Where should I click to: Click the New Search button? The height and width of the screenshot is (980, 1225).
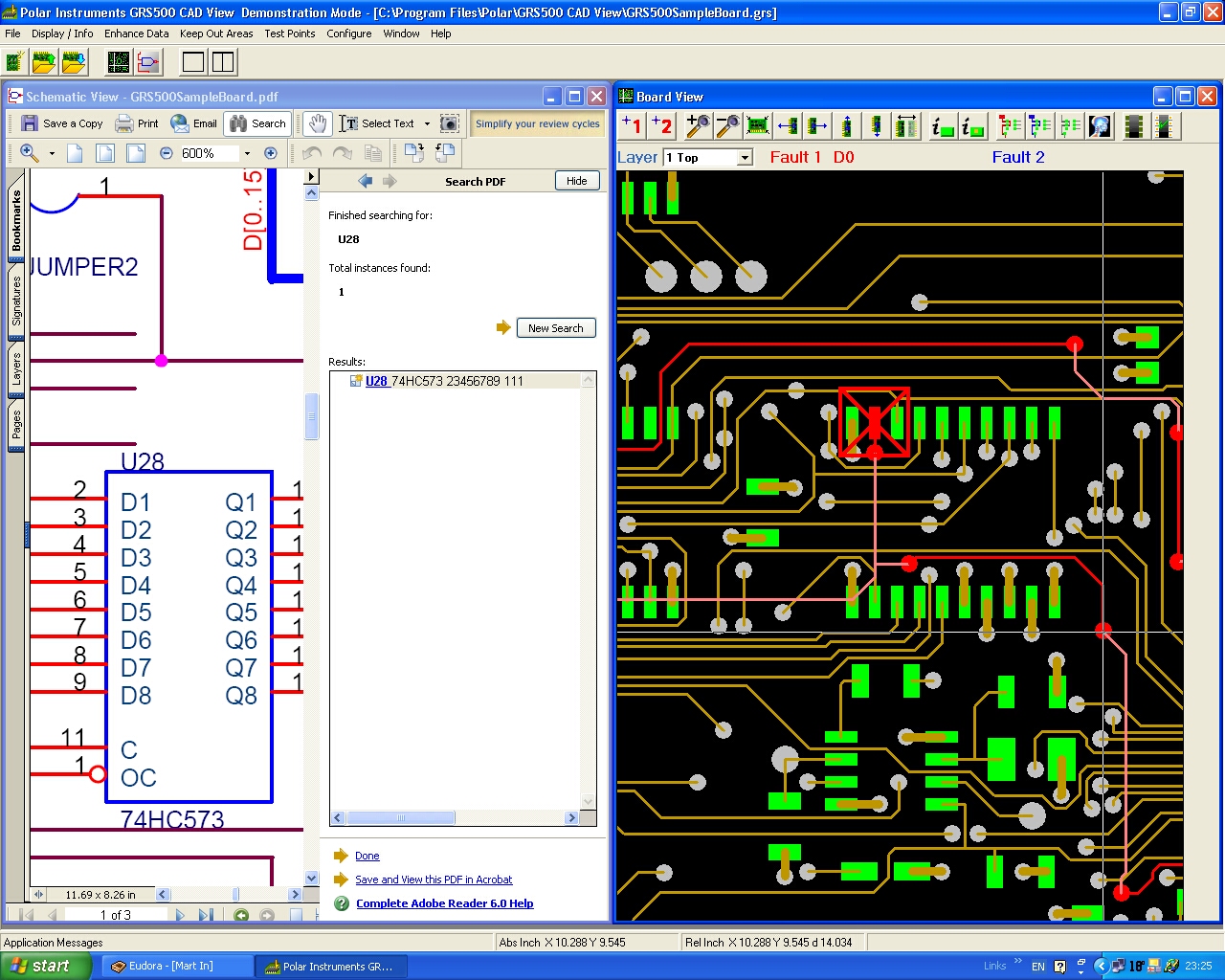[556, 328]
